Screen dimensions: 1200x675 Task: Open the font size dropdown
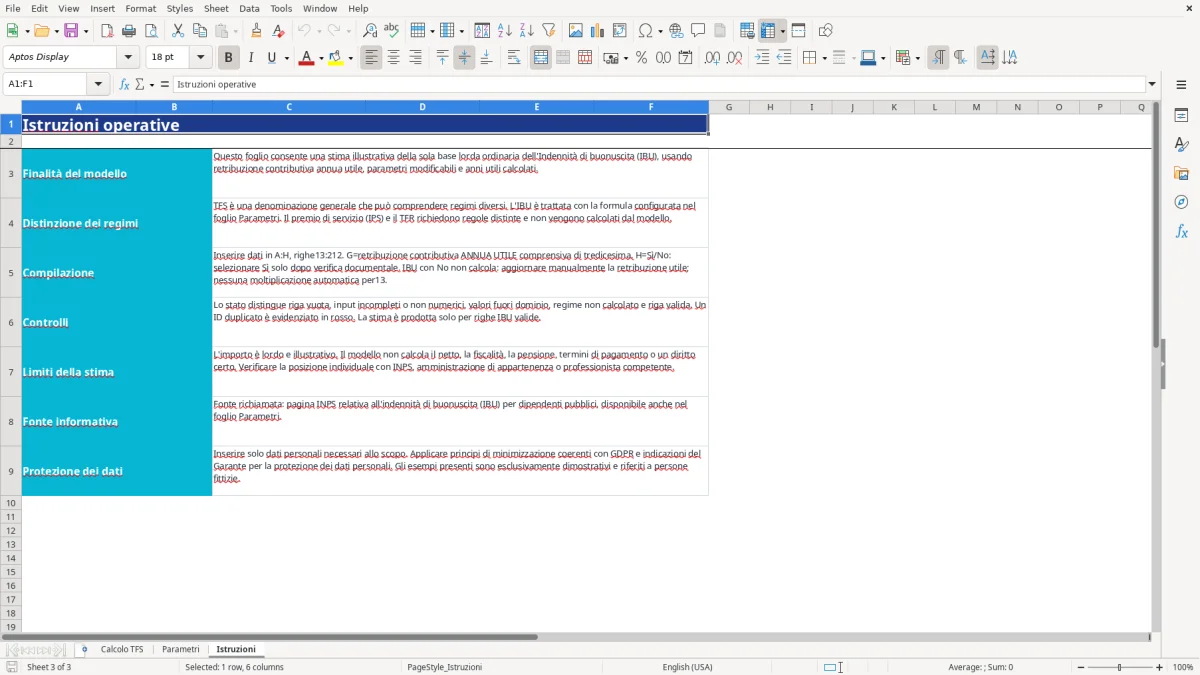point(200,57)
